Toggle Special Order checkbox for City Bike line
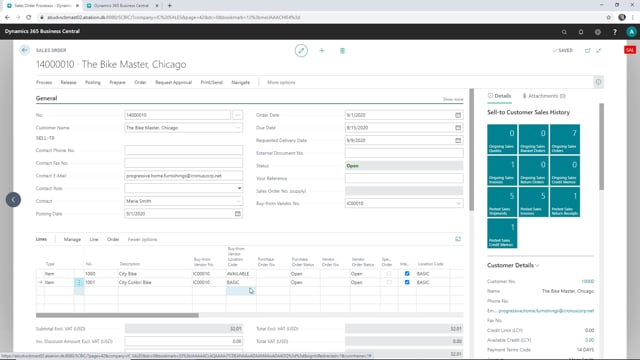This screenshot has height=360, width=640. tap(389, 273)
